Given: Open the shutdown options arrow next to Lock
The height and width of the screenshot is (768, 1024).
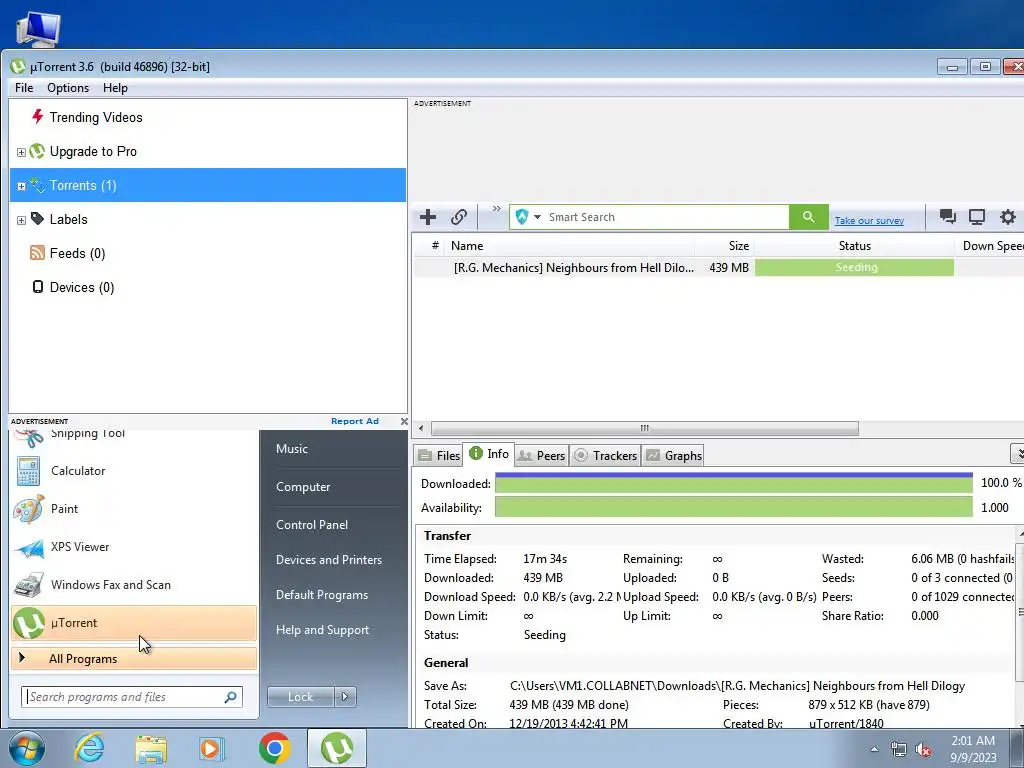Looking at the screenshot, I should click(345, 697).
